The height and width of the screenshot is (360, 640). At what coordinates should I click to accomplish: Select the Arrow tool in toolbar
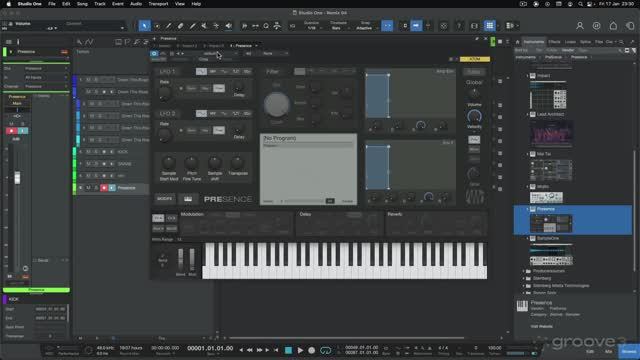pyautogui.click(x=144, y=26)
